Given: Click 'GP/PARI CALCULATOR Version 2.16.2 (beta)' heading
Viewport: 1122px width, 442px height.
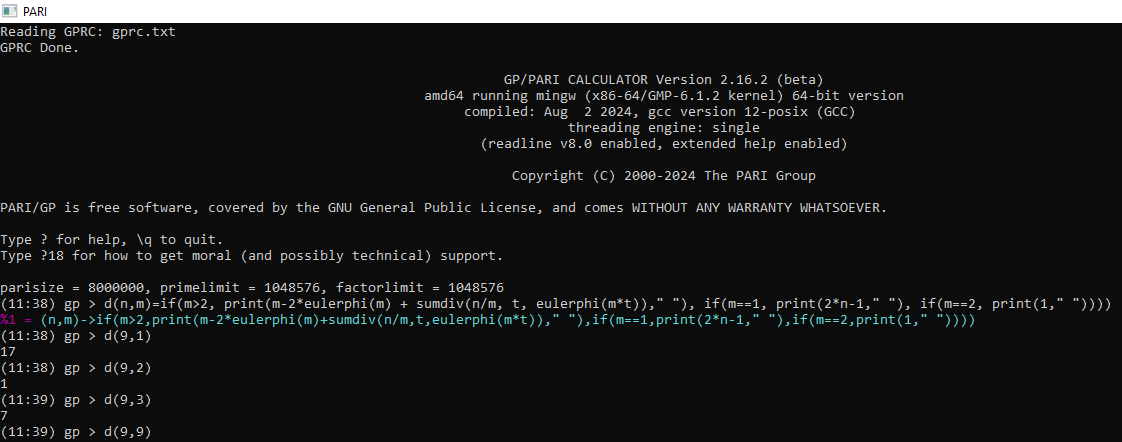Looking at the screenshot, I should (663, 79).
